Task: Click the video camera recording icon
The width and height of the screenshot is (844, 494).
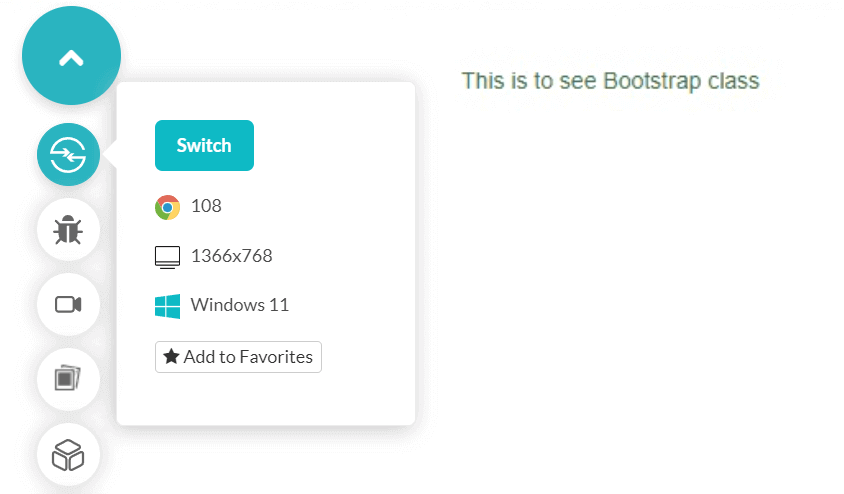Action: tap(68, 305)
